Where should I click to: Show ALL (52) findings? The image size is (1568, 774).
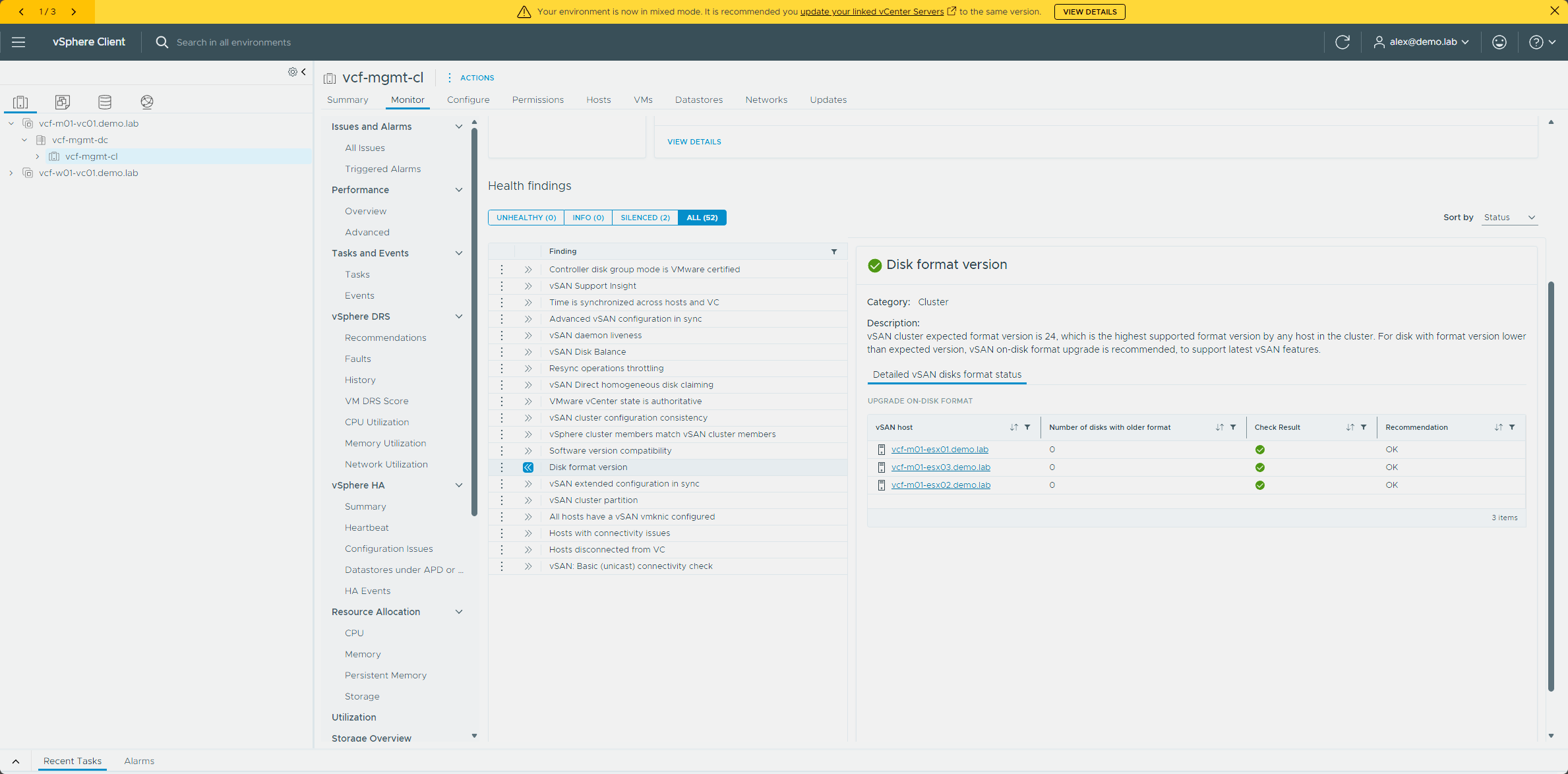[x=702, y=218]
